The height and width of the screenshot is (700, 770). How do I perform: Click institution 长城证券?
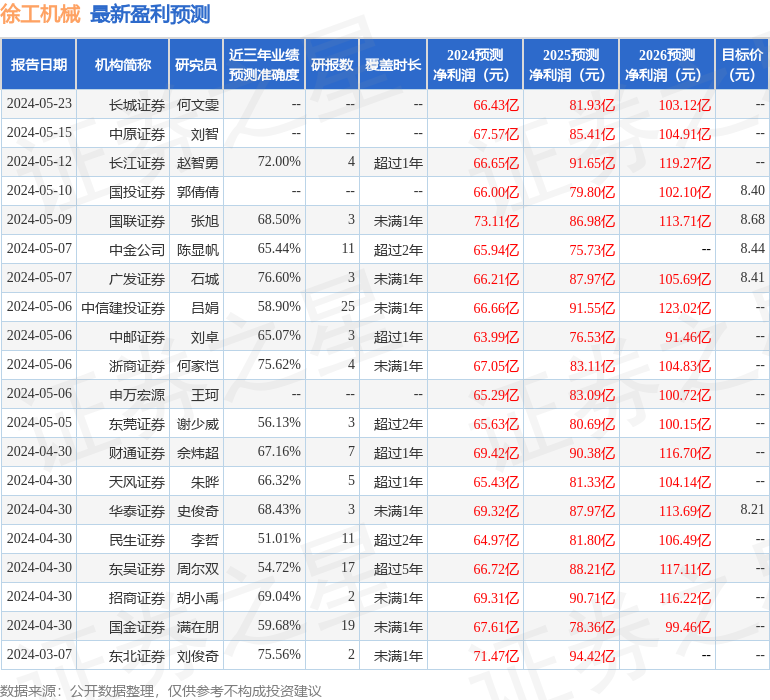point(137,105)
